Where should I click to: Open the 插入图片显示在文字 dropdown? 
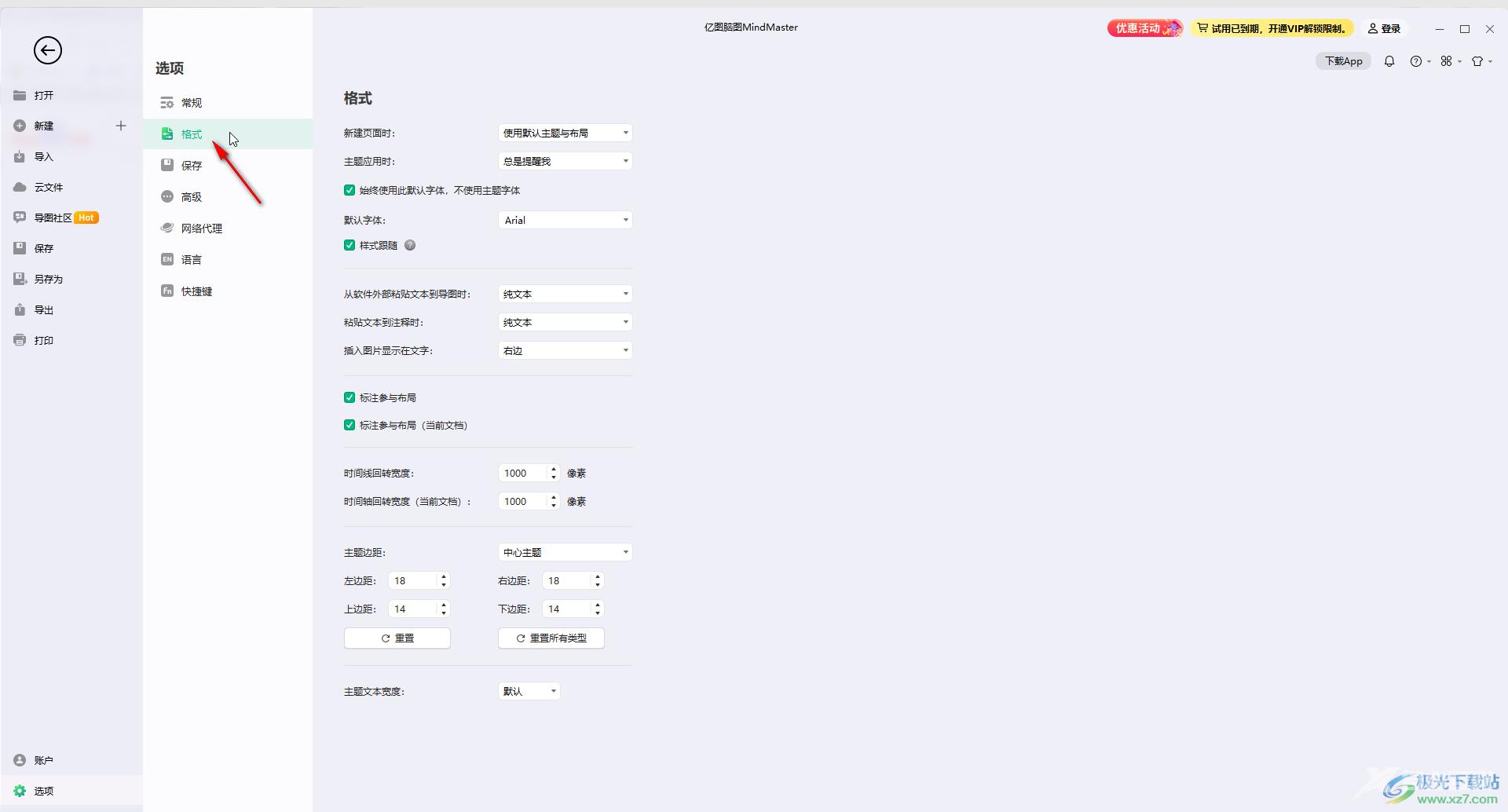(x=565, y=350)
